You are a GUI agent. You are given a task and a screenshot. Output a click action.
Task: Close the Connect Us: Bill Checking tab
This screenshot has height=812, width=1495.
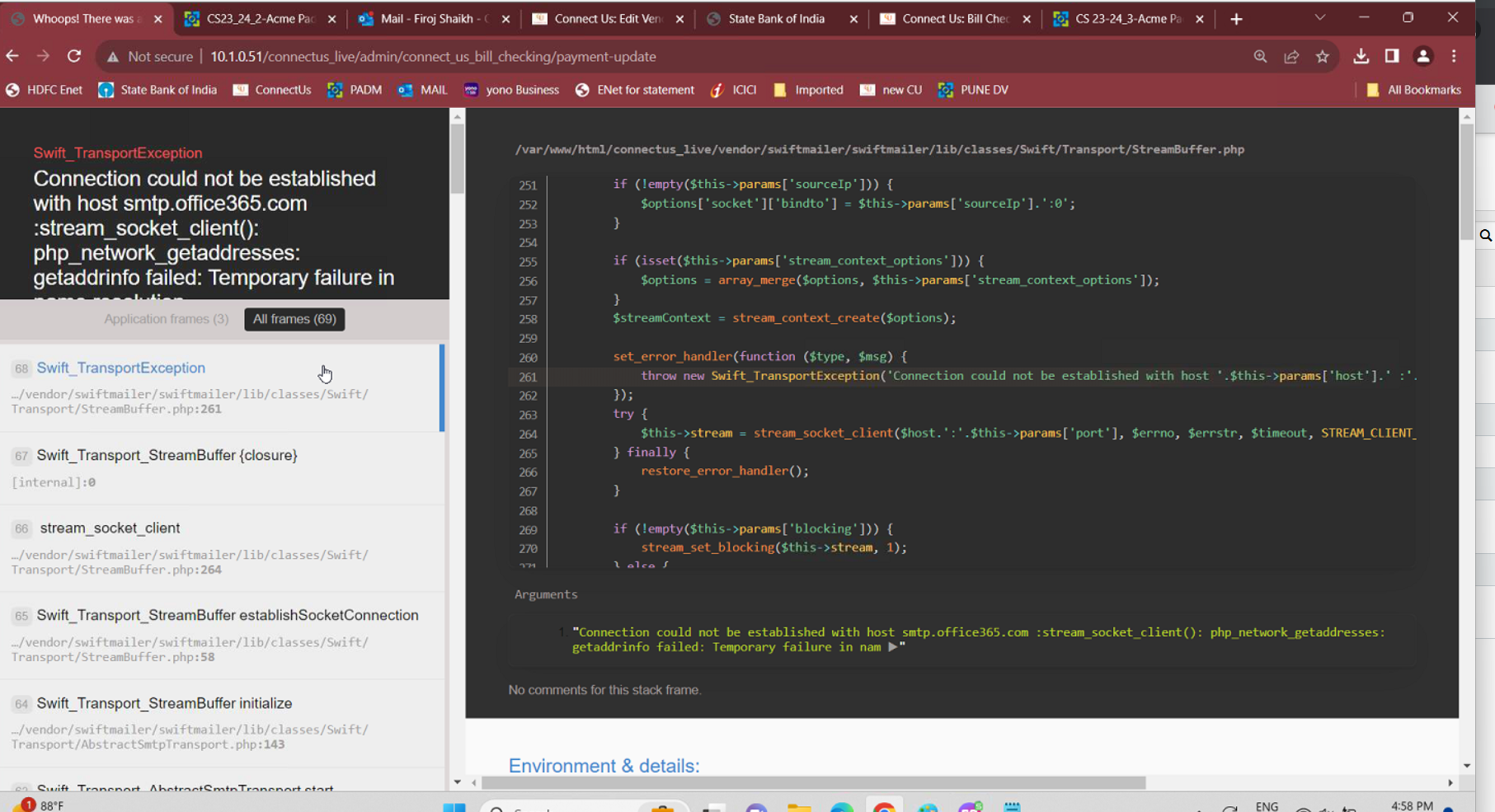point(1027,19)
